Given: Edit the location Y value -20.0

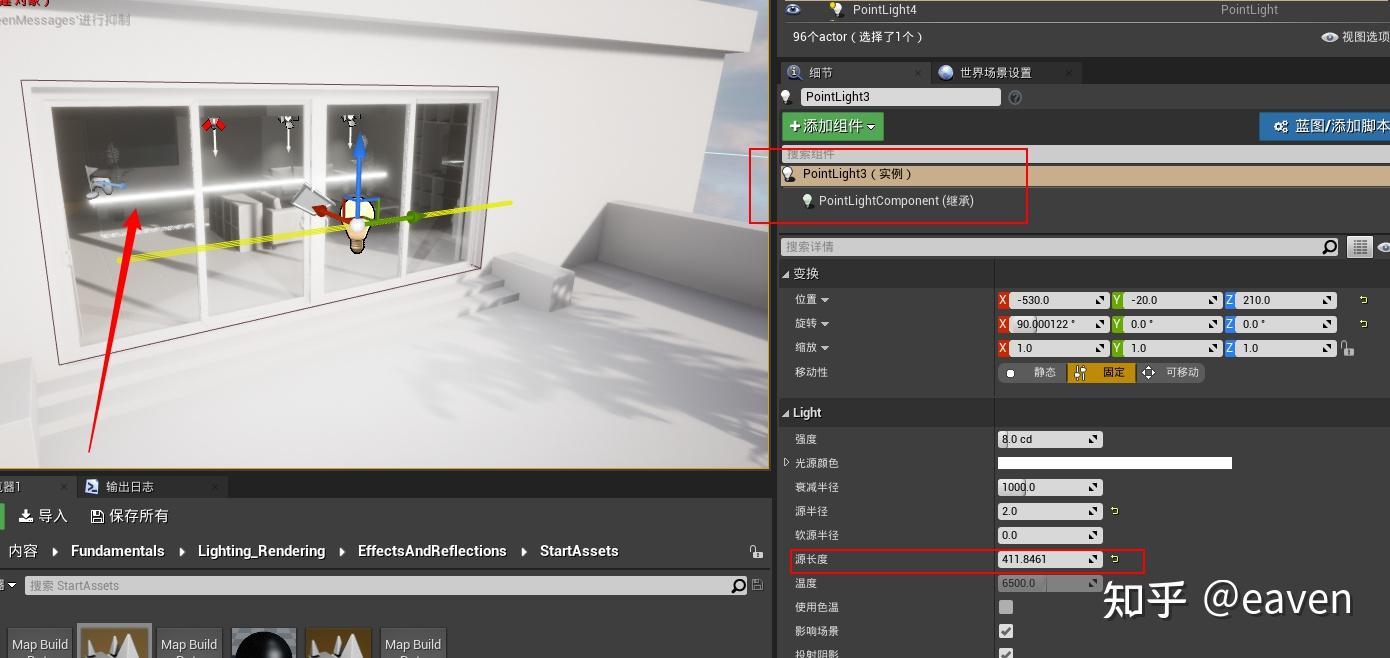Looking at the screenshot, I should (1172, 300).
